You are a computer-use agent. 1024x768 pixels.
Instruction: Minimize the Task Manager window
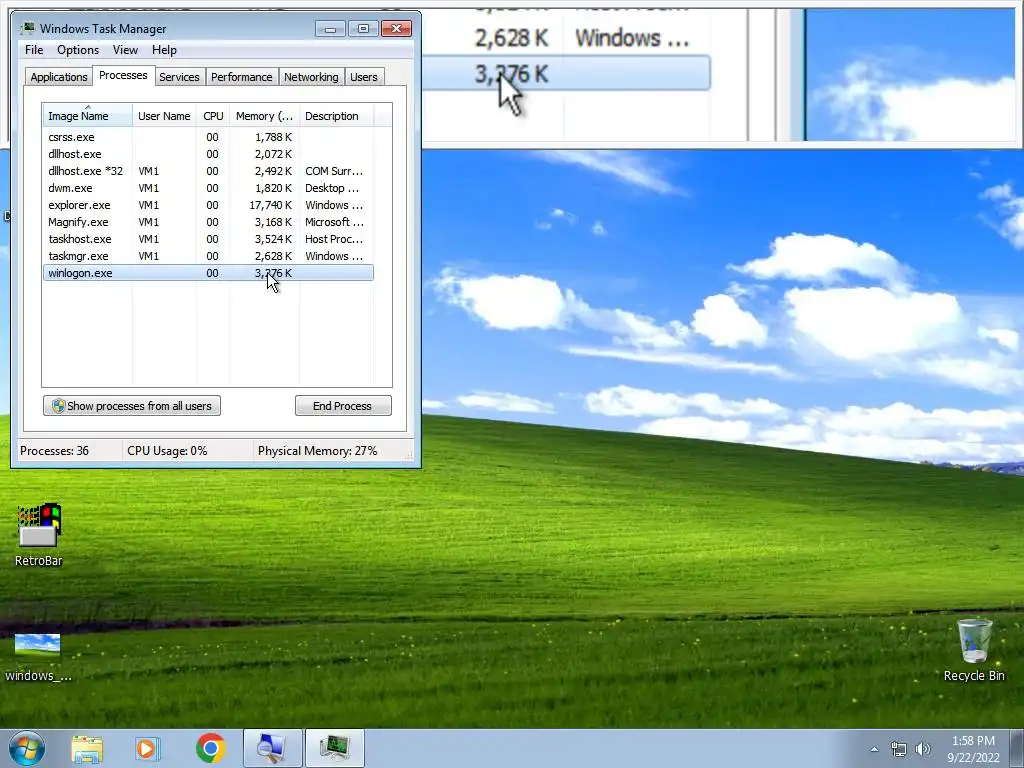point(330,29)
